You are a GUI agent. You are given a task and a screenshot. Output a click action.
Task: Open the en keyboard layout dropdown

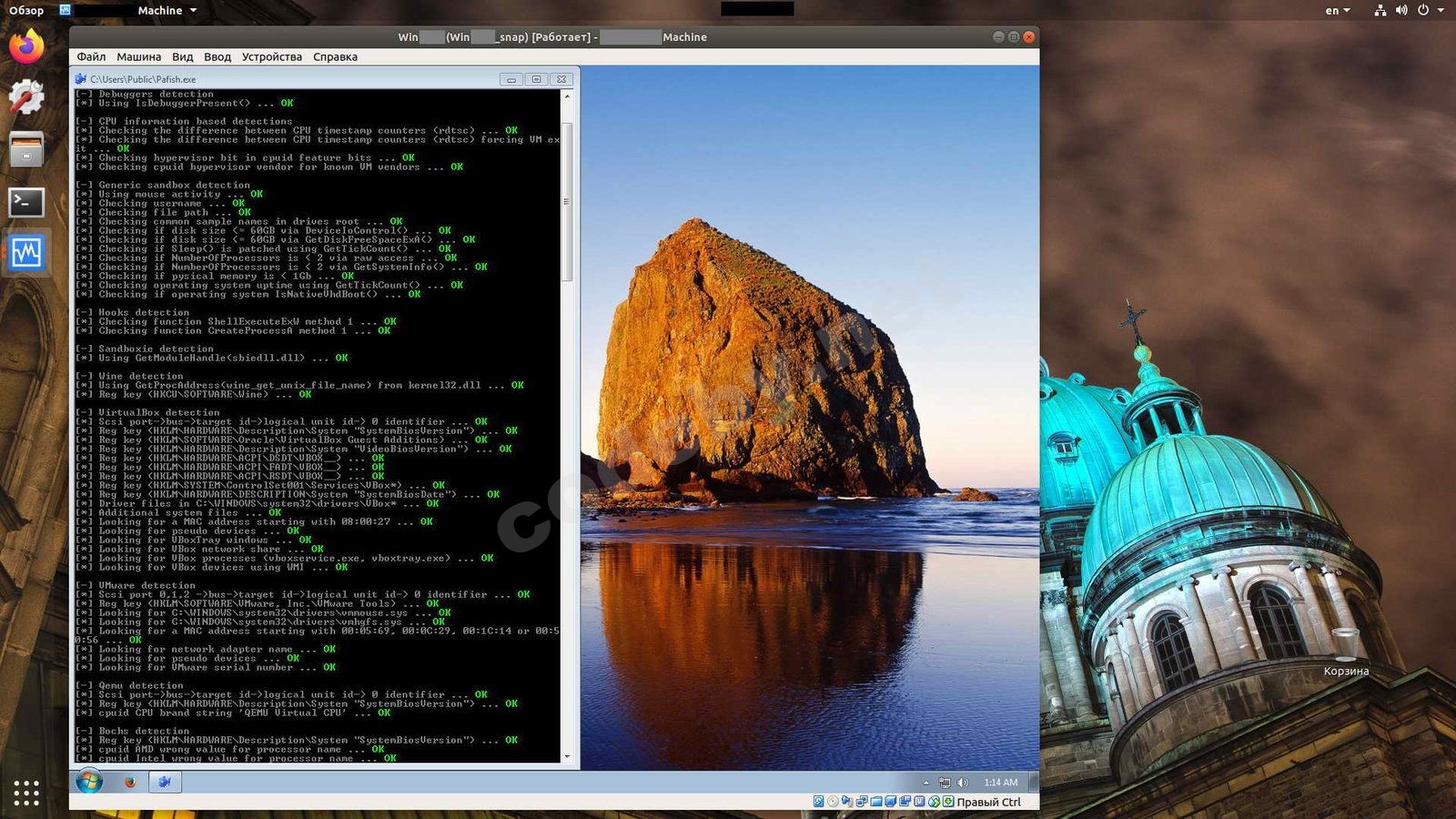(1337, 10)
